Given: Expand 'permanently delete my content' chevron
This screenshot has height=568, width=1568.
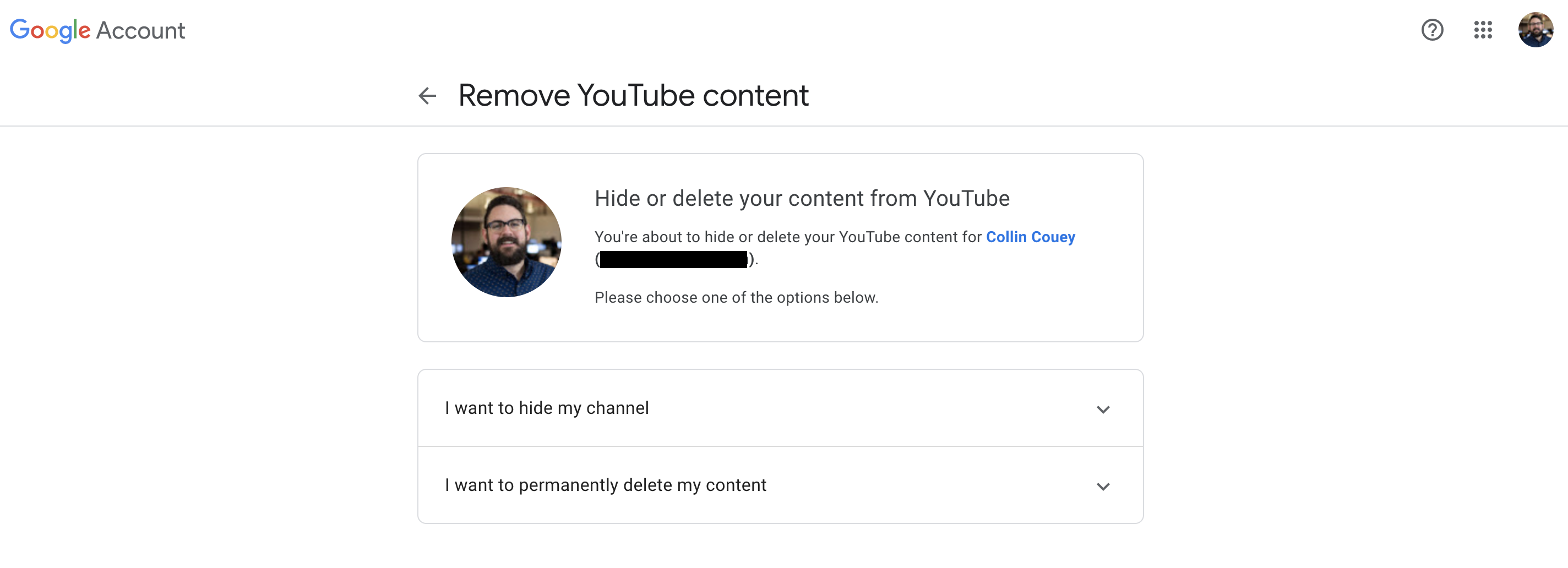Looking at the screenshot, I should (1103, 487).
